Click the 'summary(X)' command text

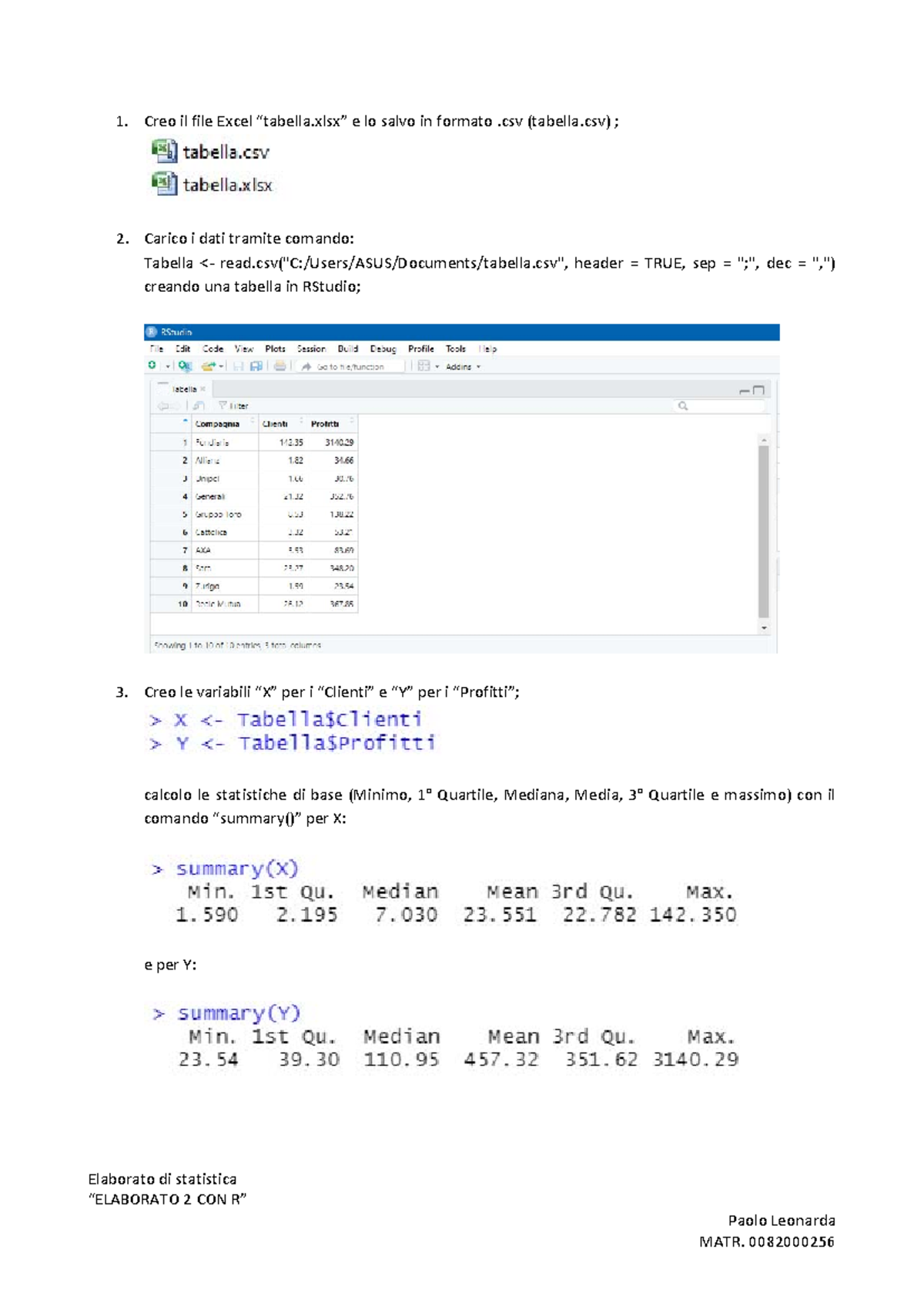coord(237,869)
